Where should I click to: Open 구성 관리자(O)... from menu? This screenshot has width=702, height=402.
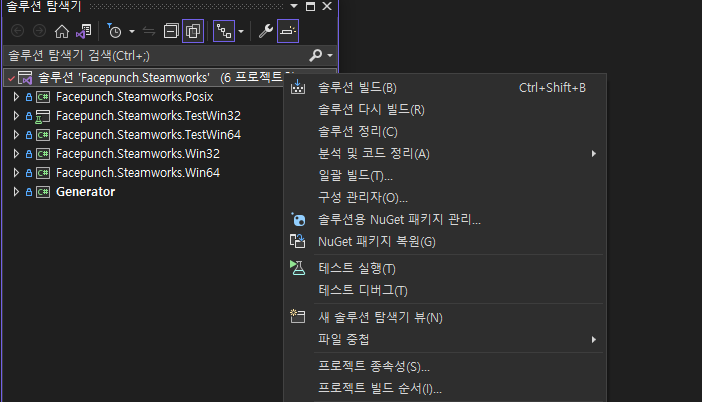[x=445, y=197]
